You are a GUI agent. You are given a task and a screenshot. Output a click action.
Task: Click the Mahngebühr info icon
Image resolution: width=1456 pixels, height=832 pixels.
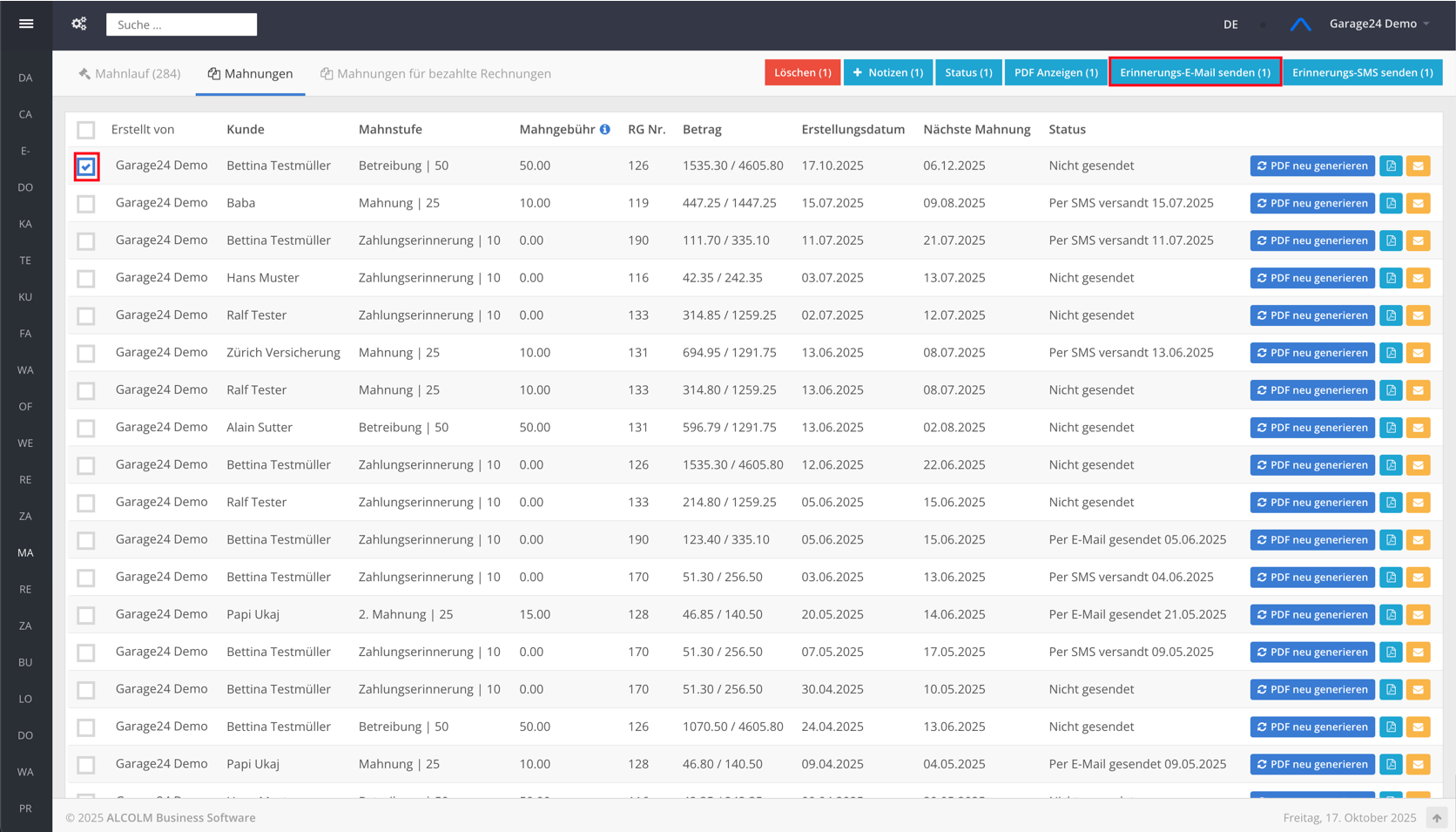click(x=605, y=130)
